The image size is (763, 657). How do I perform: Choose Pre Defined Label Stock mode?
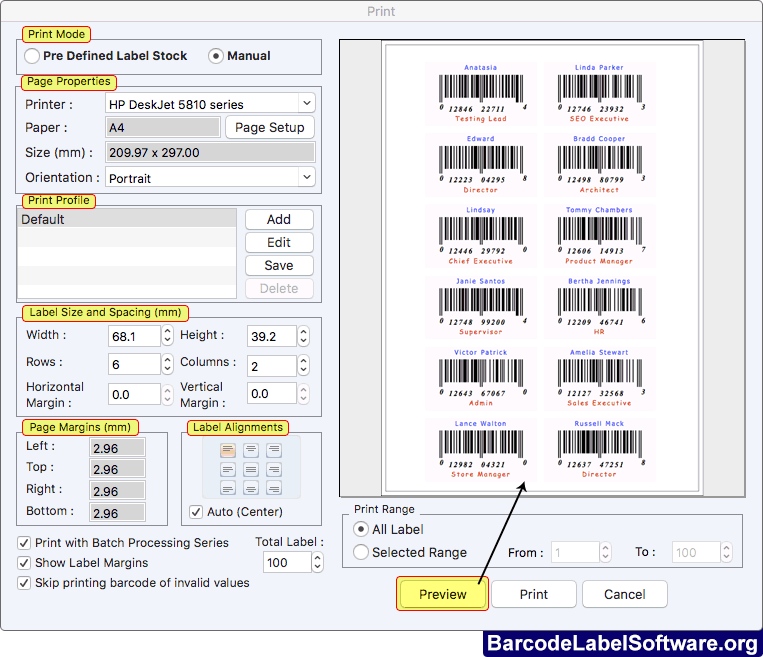pos(32,56)
